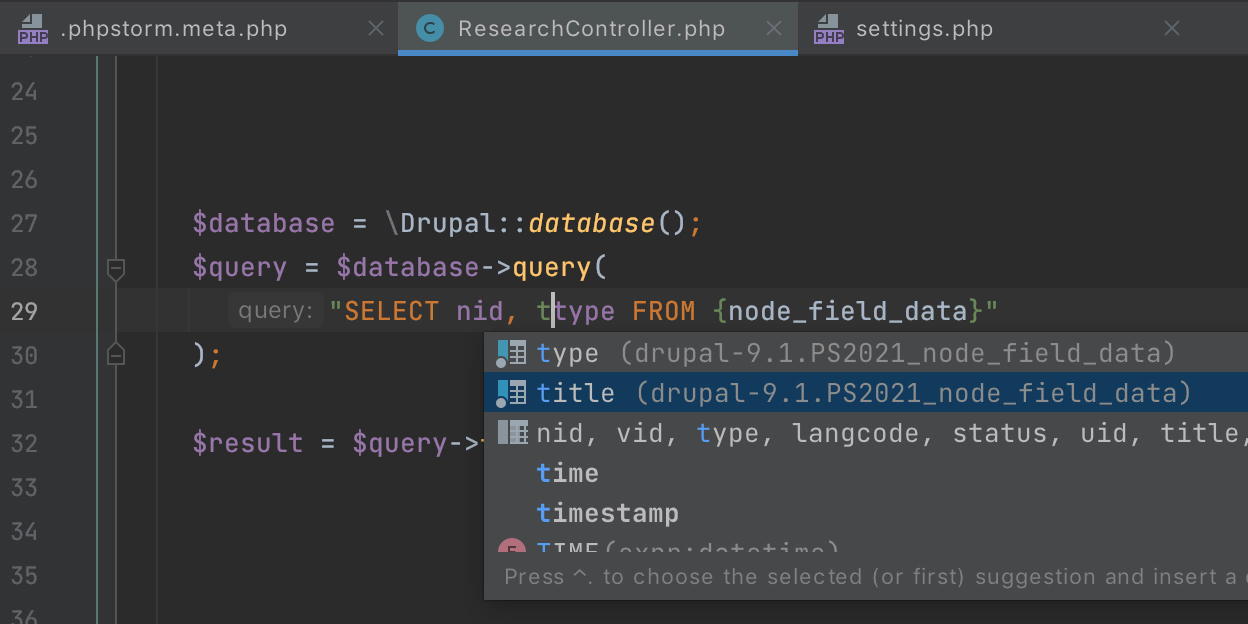
Task: Click PHP file icon on .phpstorm.meta.php tab
Action: (32, 29)
